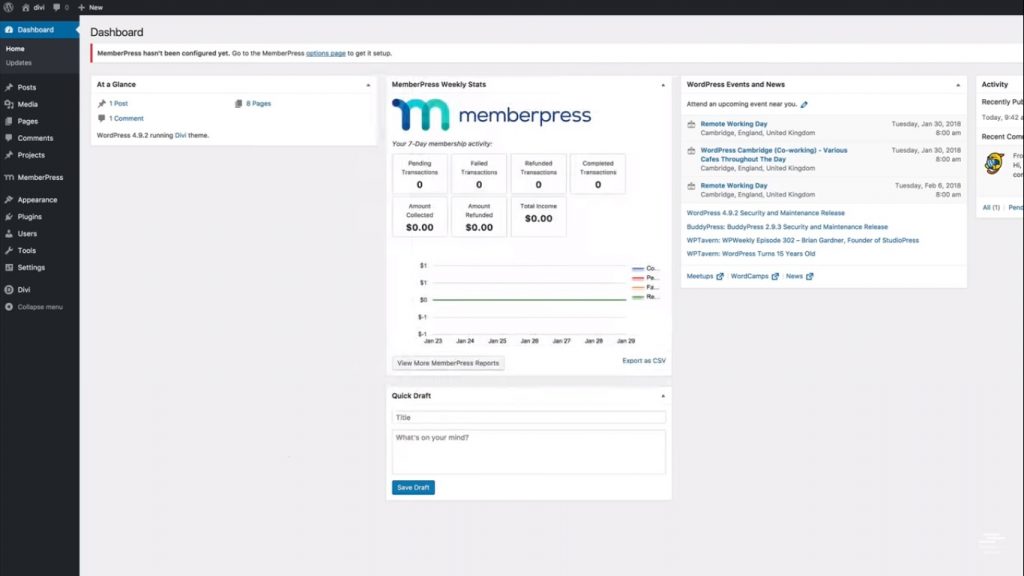Click the Pending Transactions stat box
This screenshot has height=576, width=1024.
[x=419, y=174]
